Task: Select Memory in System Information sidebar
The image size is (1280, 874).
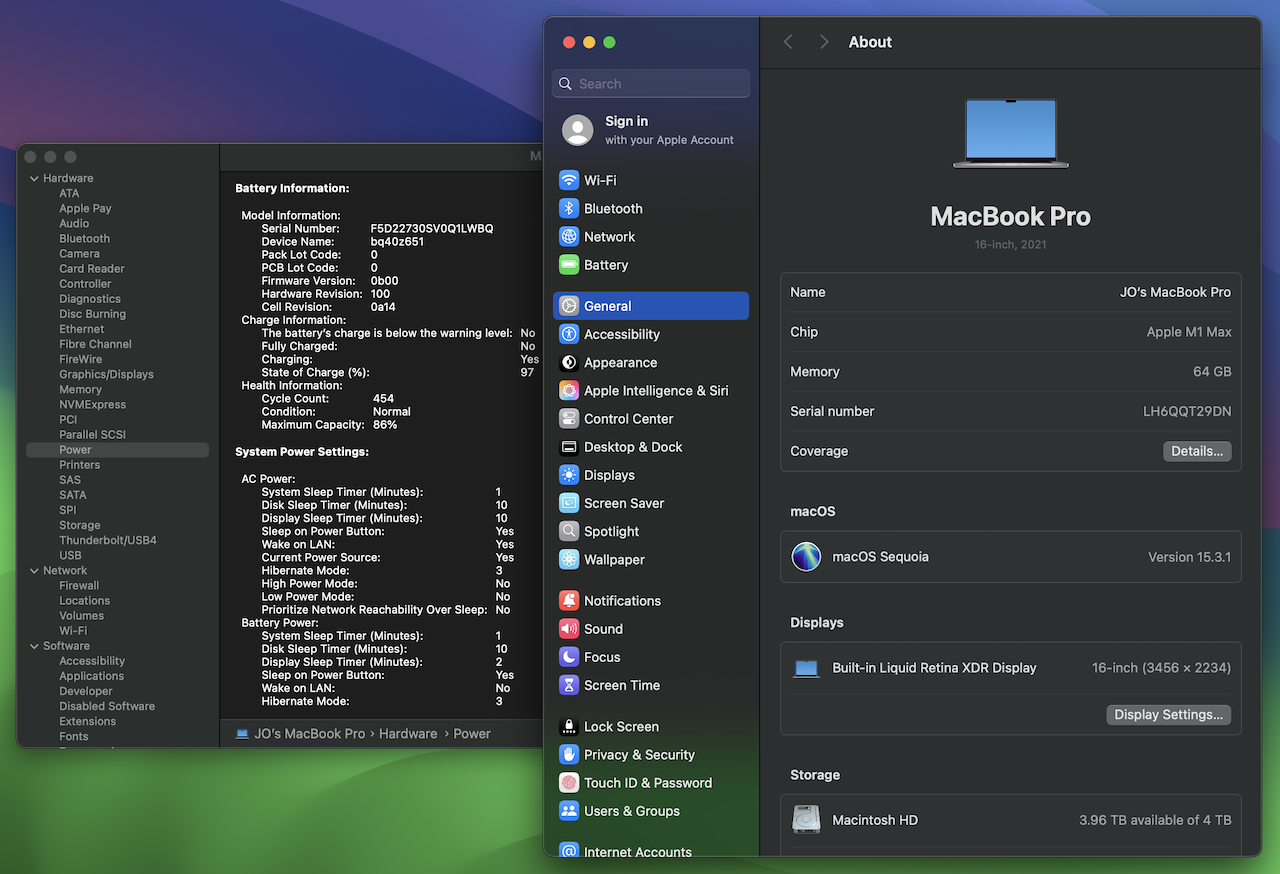Action: tap(80, 389)
